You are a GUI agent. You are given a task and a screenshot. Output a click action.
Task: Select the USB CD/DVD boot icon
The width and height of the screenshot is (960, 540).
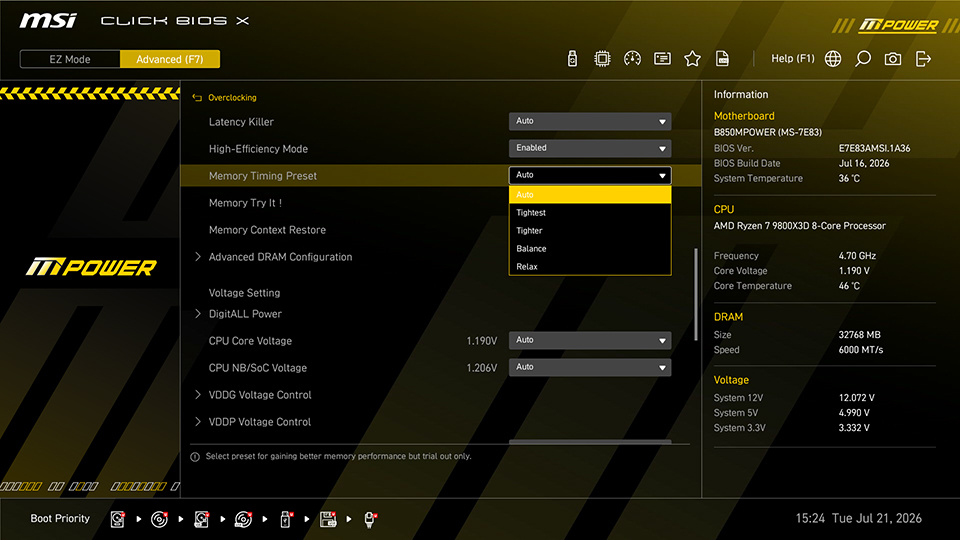pyautogui.click(x=243, y=519)
